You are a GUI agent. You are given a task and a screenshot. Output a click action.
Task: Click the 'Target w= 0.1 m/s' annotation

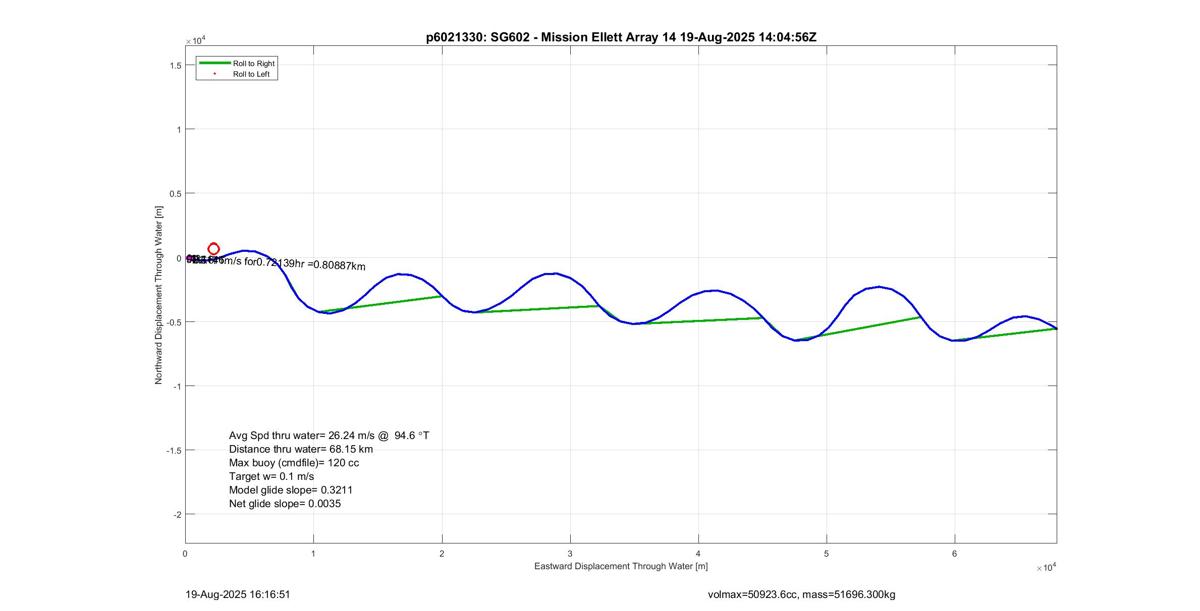click(x=271, y=477)
